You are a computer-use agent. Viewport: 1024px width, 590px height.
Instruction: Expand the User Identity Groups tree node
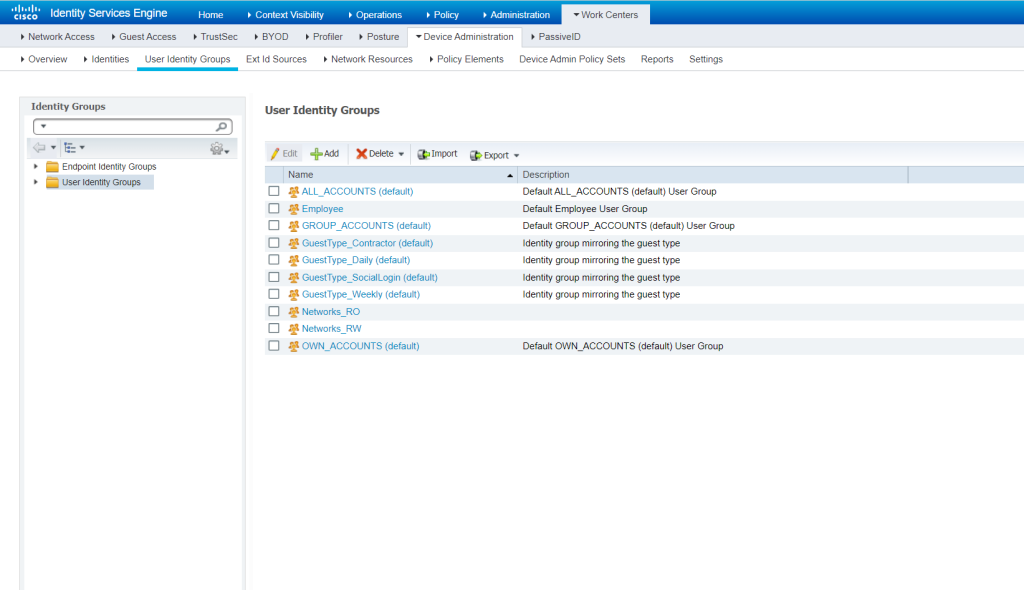36,182
